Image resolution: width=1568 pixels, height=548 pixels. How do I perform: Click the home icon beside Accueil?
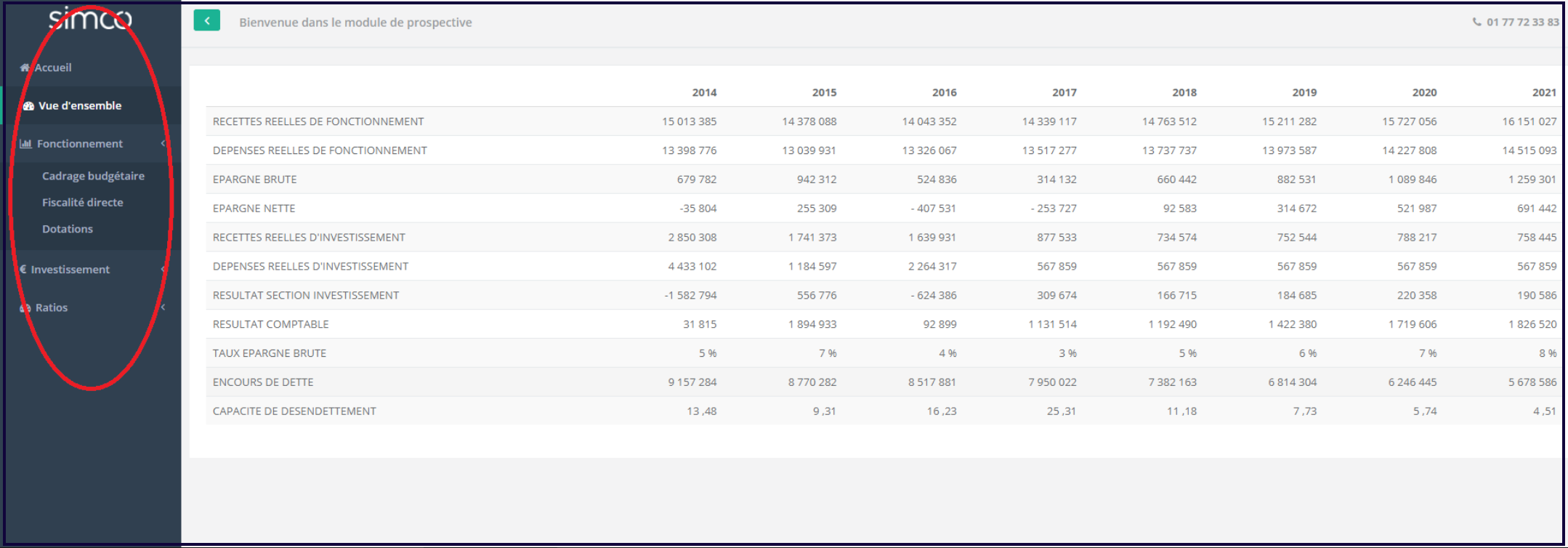tap(25, 68)
